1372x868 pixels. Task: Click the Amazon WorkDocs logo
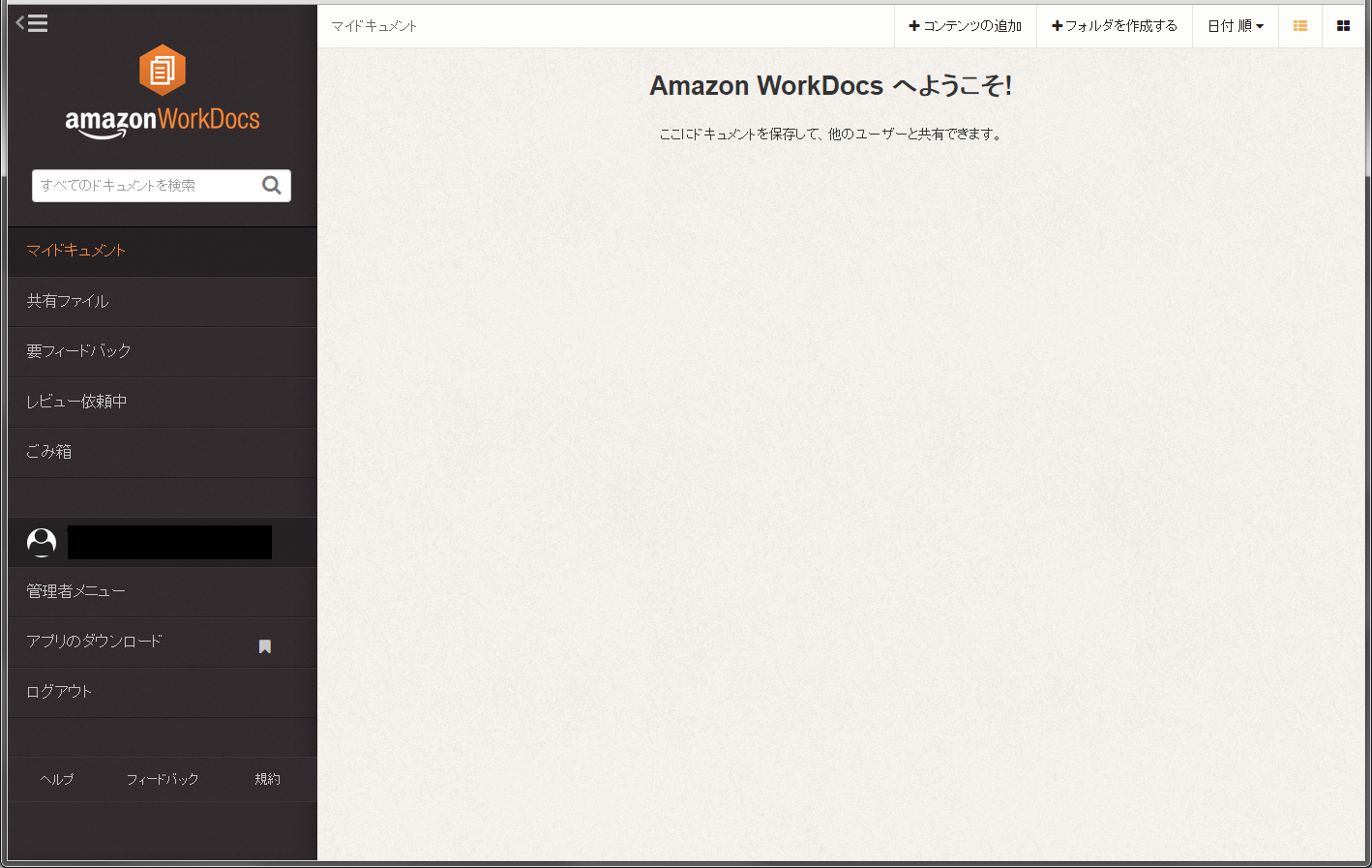[x=163, y=92]
